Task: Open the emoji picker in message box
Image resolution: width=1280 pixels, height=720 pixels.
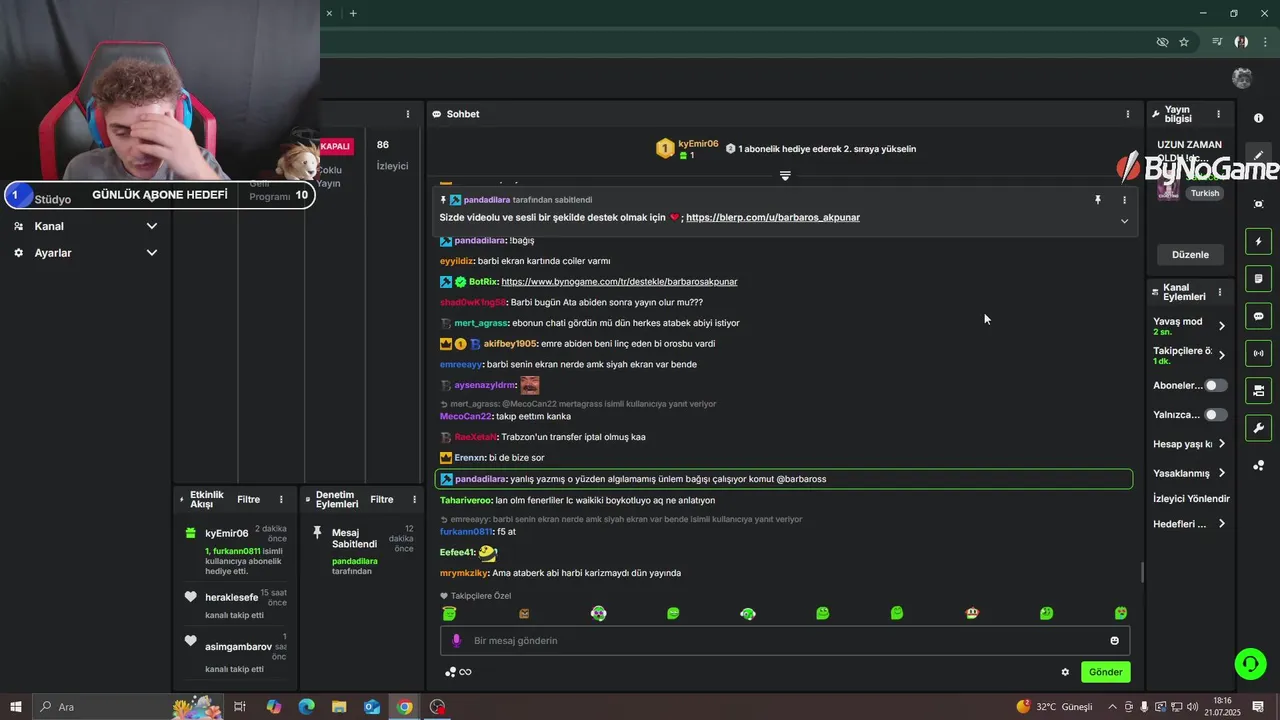Action: (x=1114, y=640)
